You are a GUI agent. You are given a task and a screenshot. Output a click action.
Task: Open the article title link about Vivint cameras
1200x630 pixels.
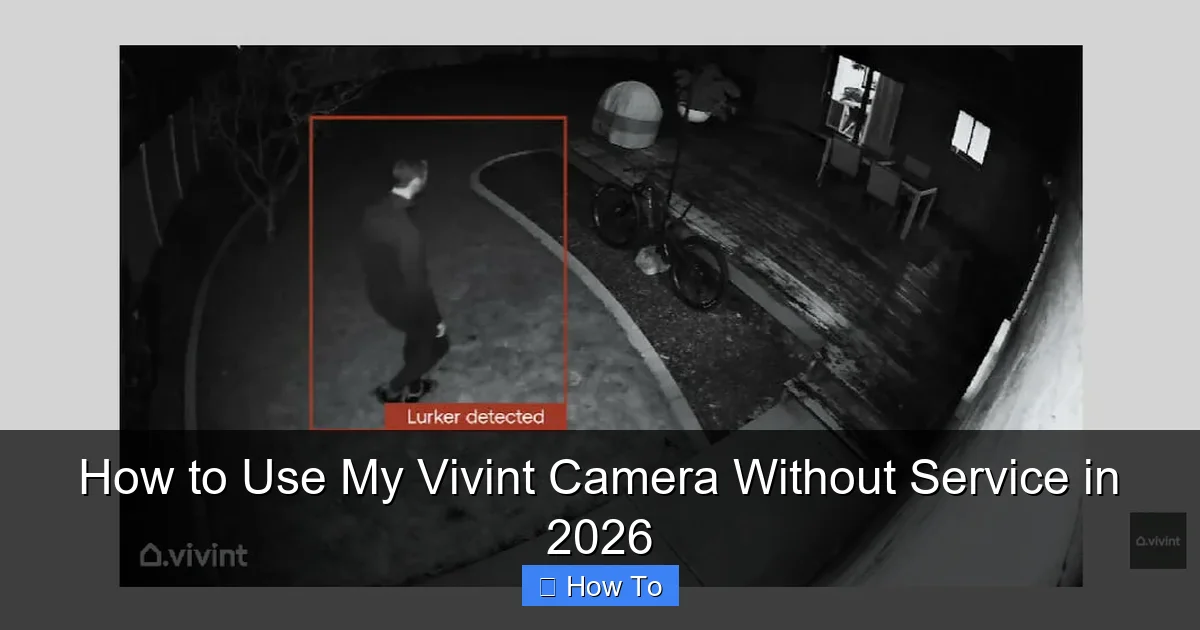[x=600, y=478]
